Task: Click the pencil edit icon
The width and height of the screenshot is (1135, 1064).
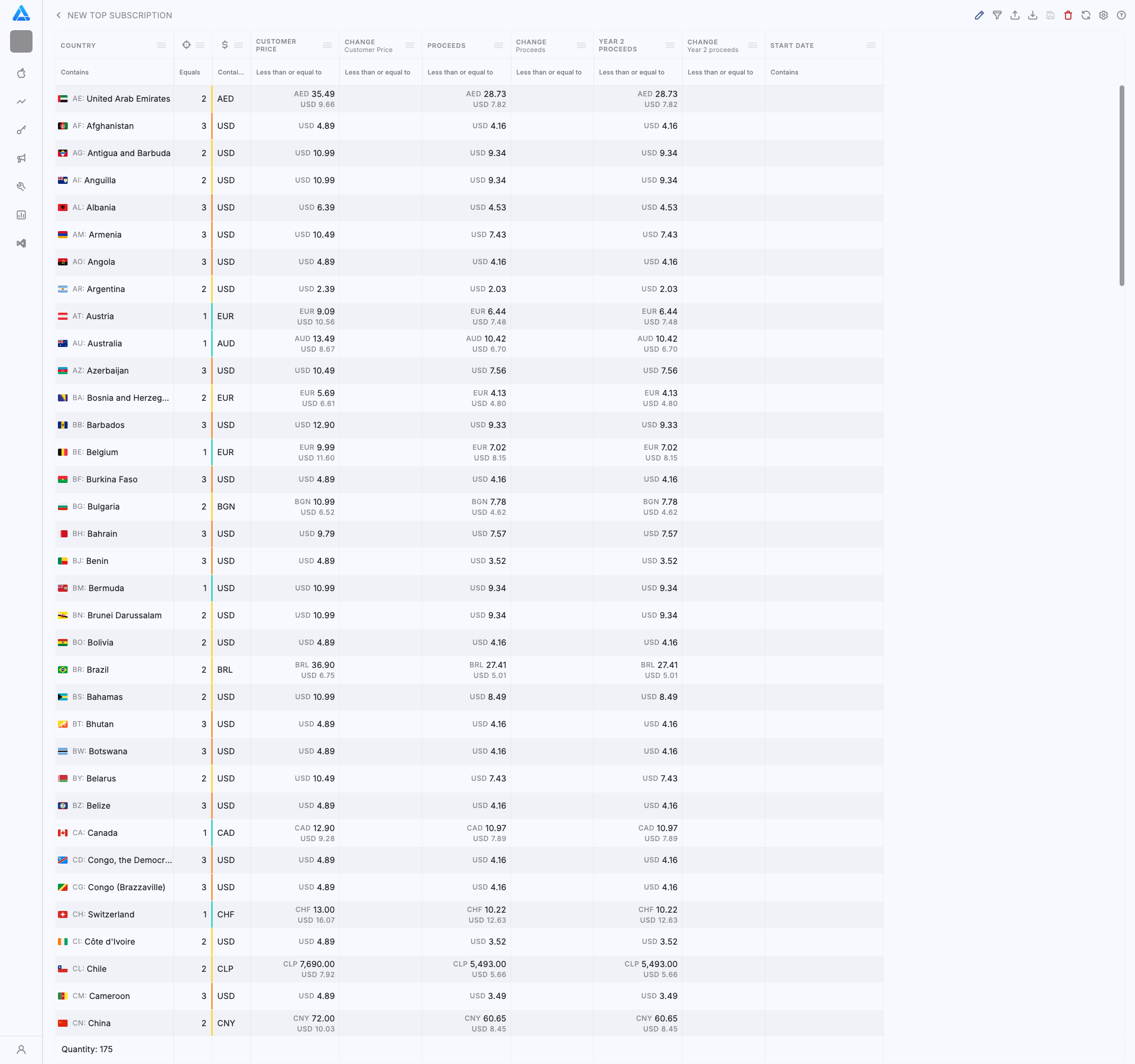Action: 980,15
